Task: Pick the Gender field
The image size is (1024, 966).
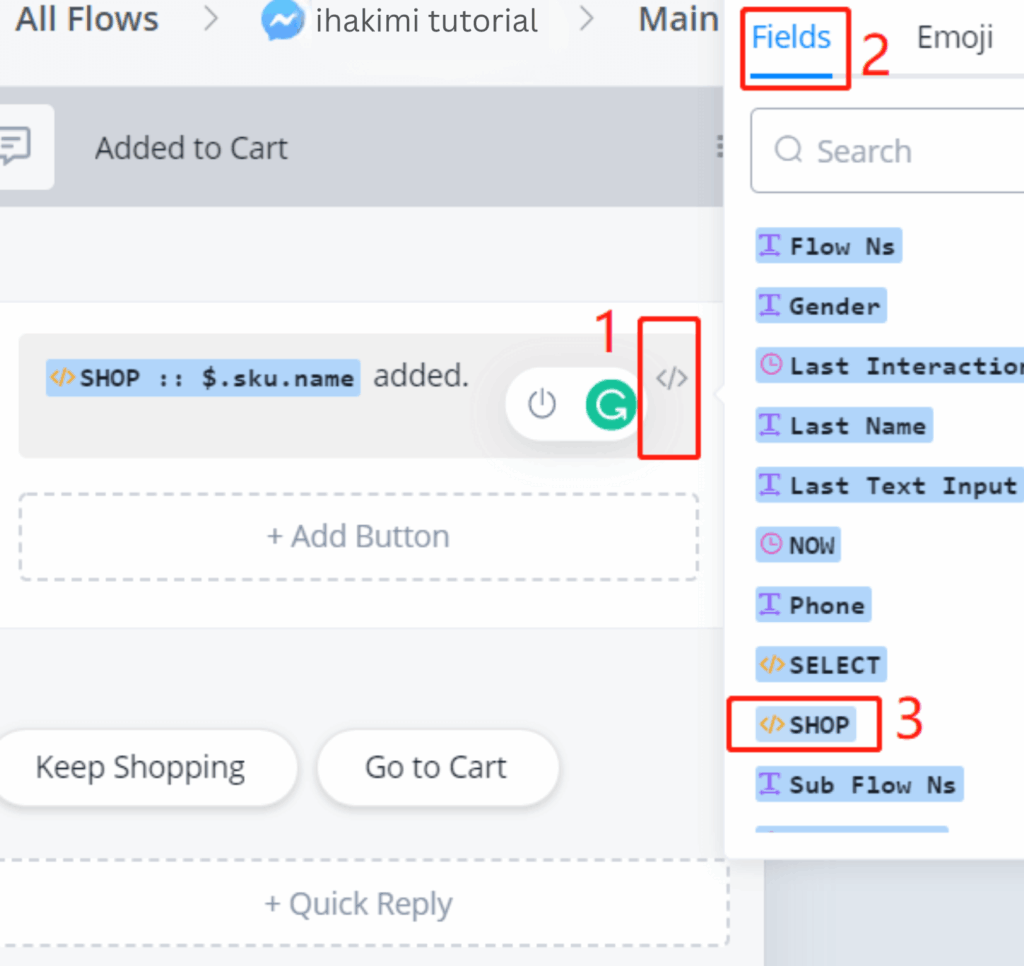Action: [821, 306]
